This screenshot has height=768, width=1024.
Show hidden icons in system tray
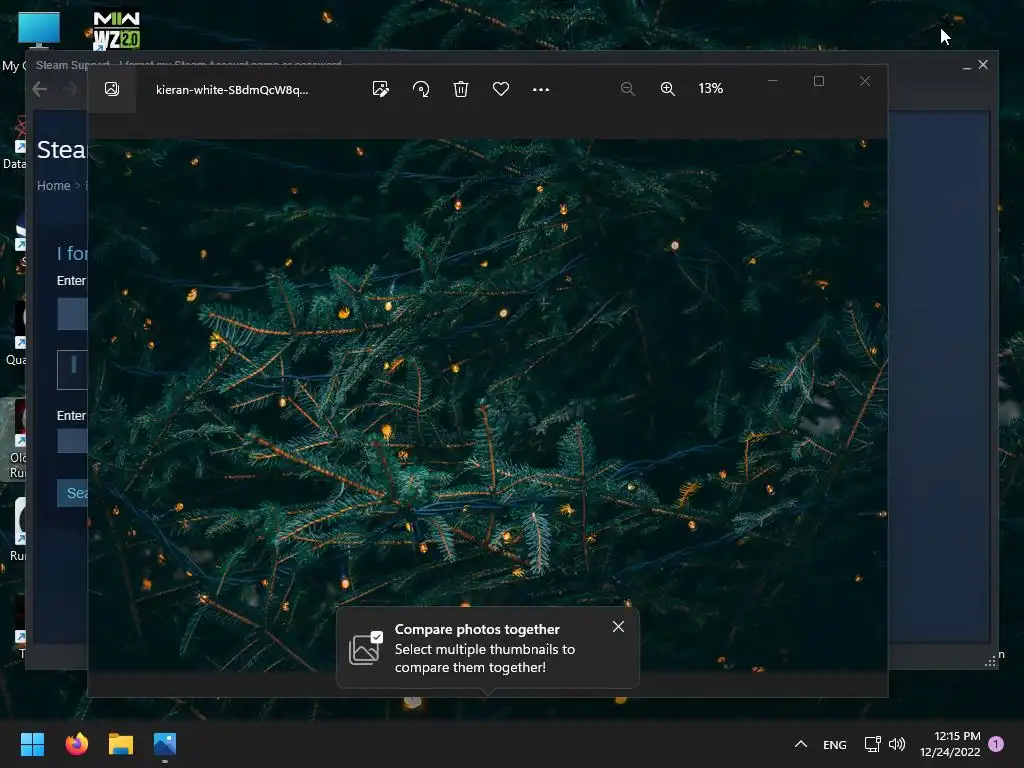[801, 744]
